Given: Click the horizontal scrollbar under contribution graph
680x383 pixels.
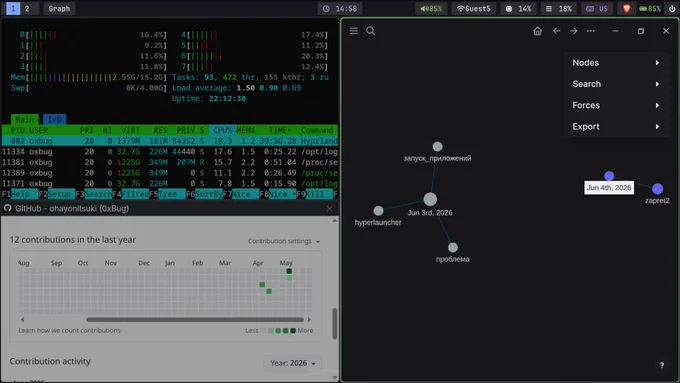Looking at the screenshot, I should point(195,320).
